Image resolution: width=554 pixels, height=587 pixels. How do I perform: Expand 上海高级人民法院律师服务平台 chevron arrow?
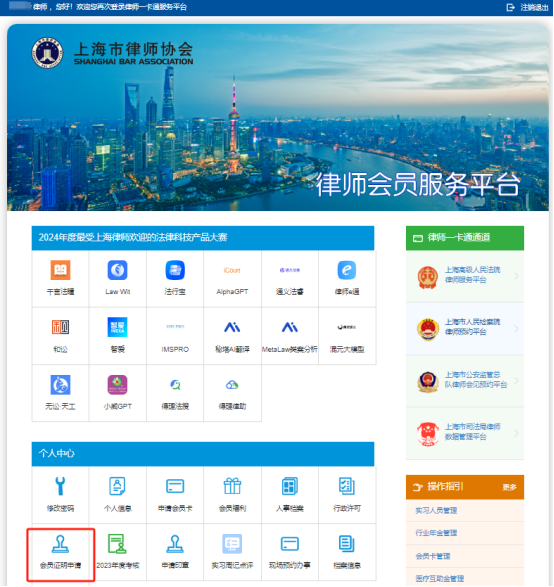517,276
